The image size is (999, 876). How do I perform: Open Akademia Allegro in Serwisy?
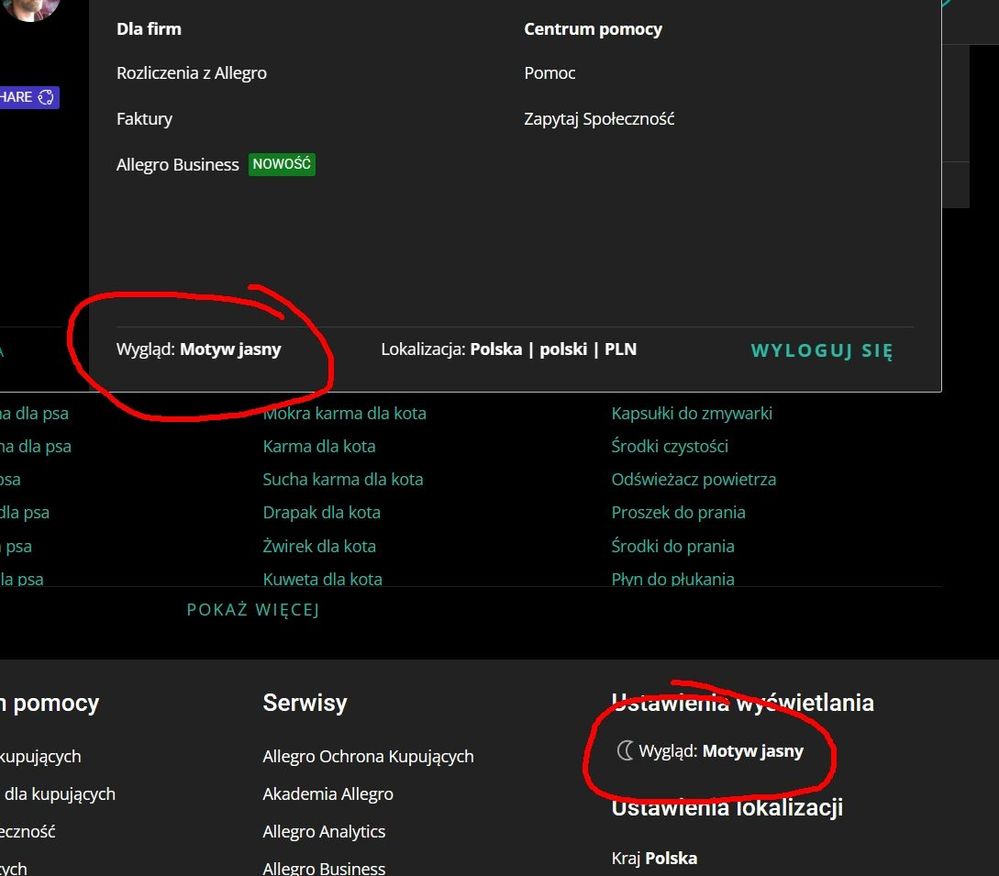pyautogui.click(x=328, y=794)
